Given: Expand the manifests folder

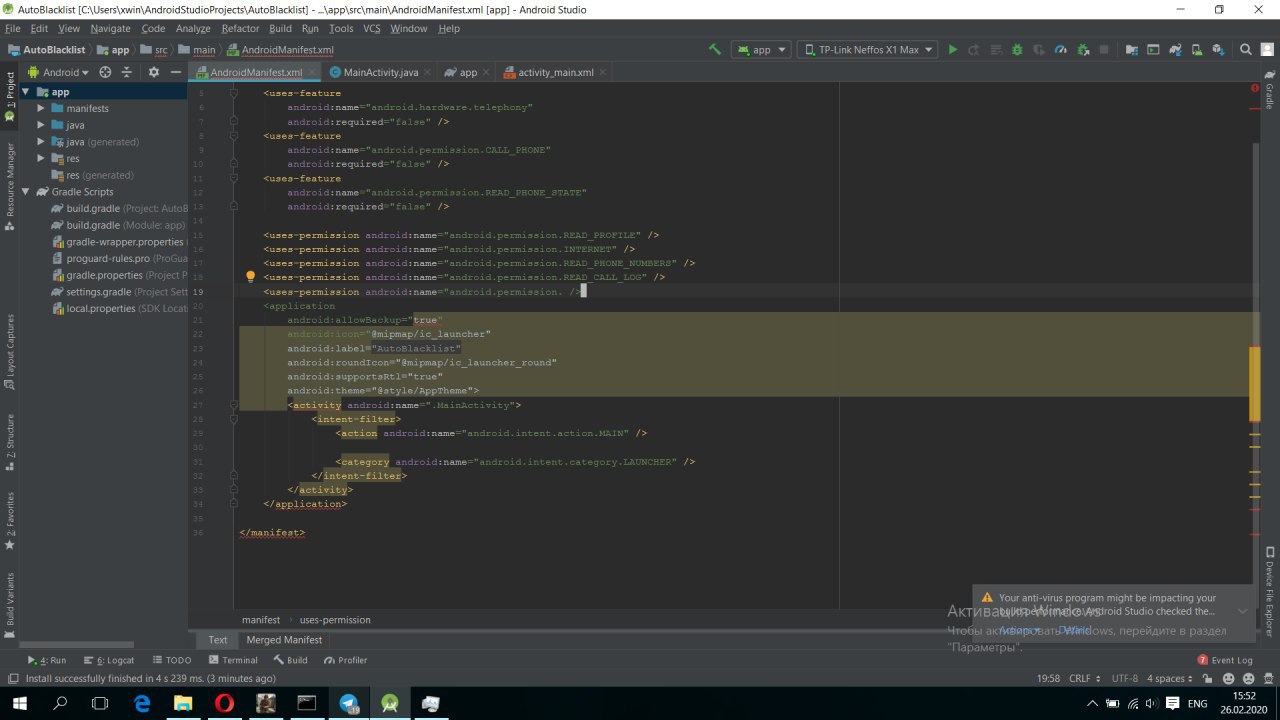Looking at the screenshot, I should (x=42, y=108).
